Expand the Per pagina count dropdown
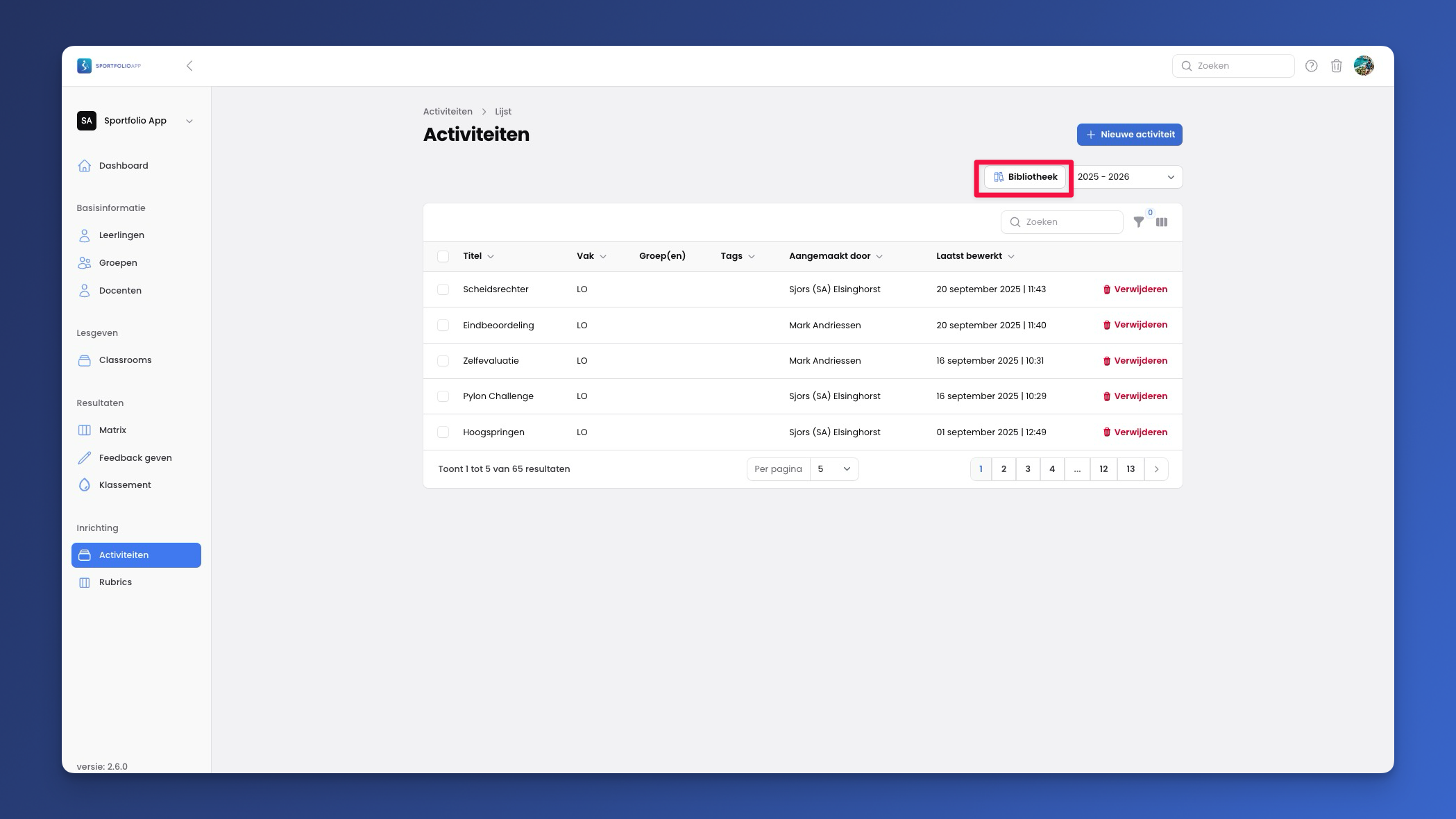 click(833, 469)
